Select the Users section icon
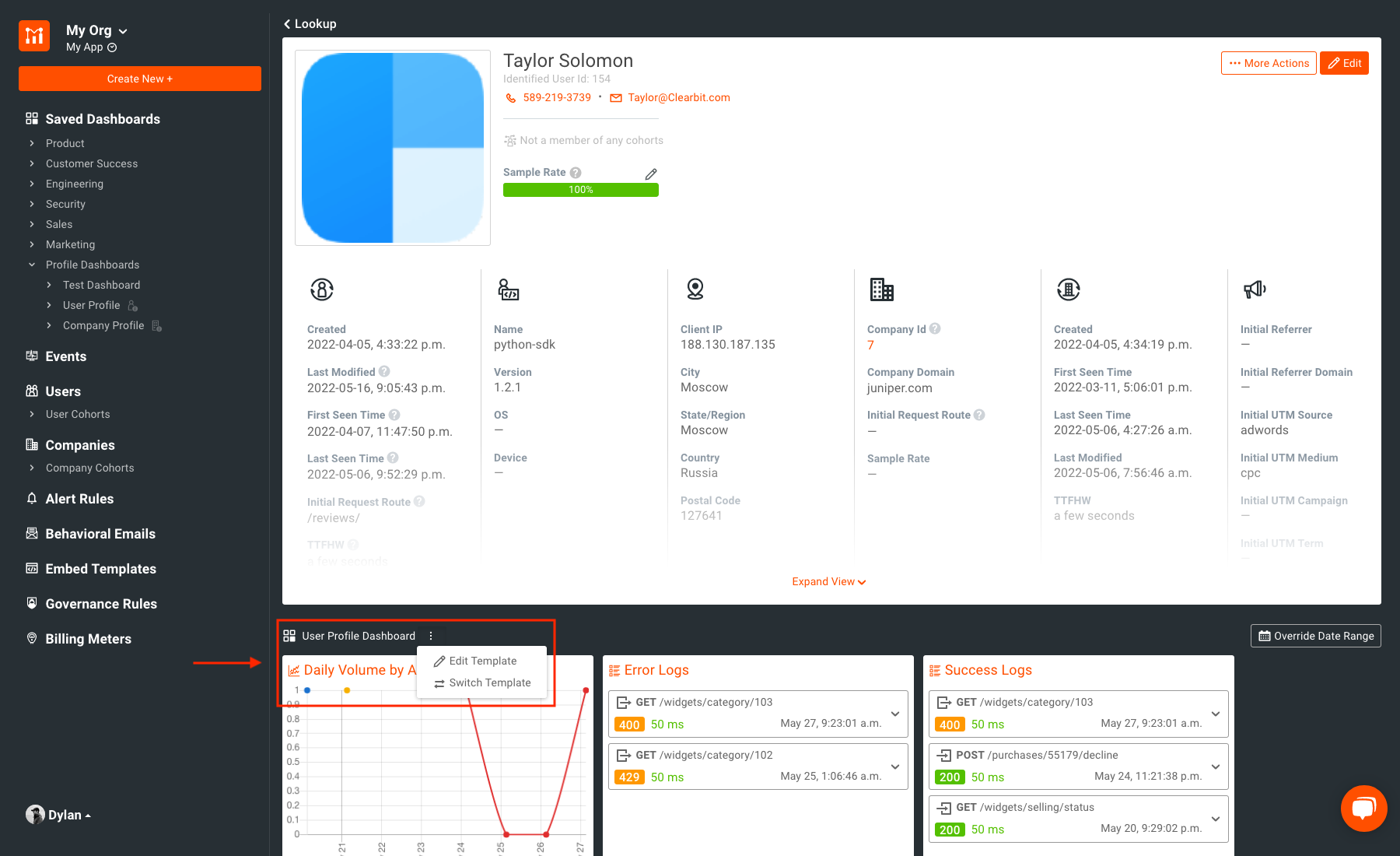The height and width of the screenshot is (856, 1400). click(32, 391)
